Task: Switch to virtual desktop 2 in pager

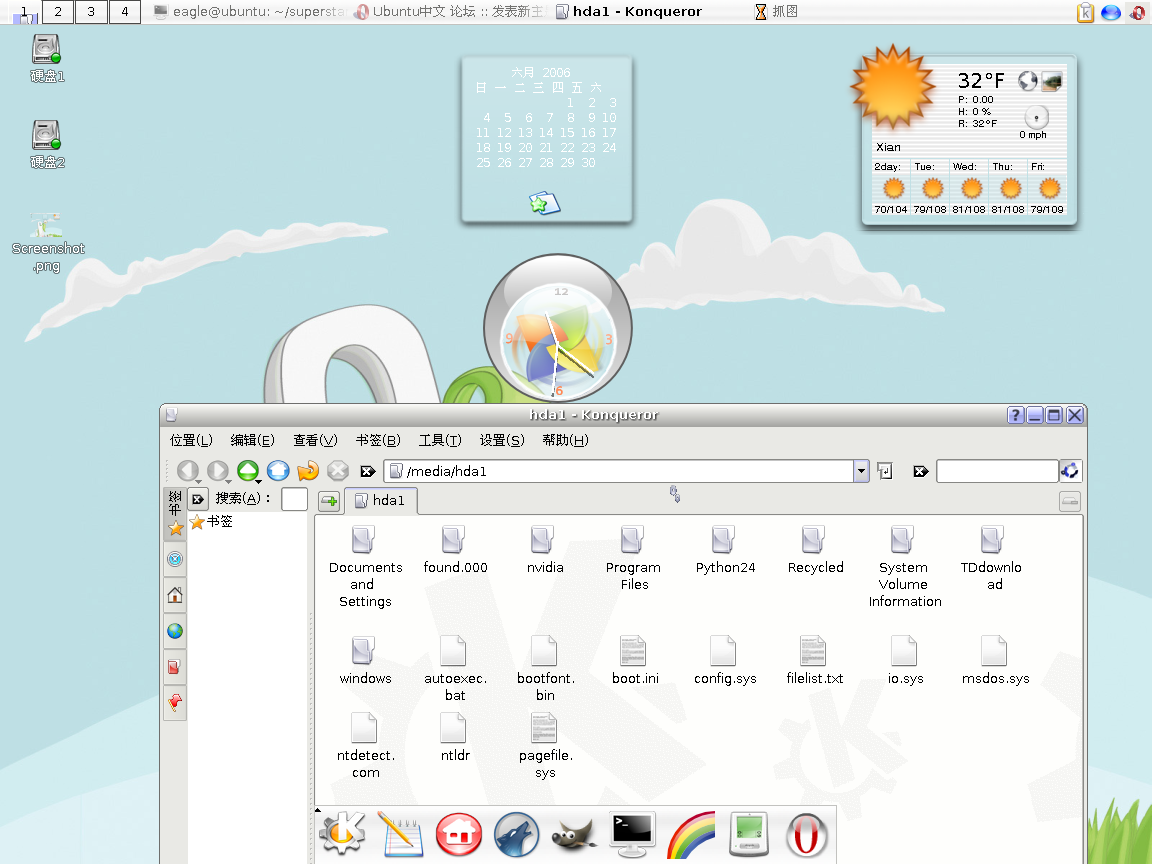Action: (x=58, y=12)
